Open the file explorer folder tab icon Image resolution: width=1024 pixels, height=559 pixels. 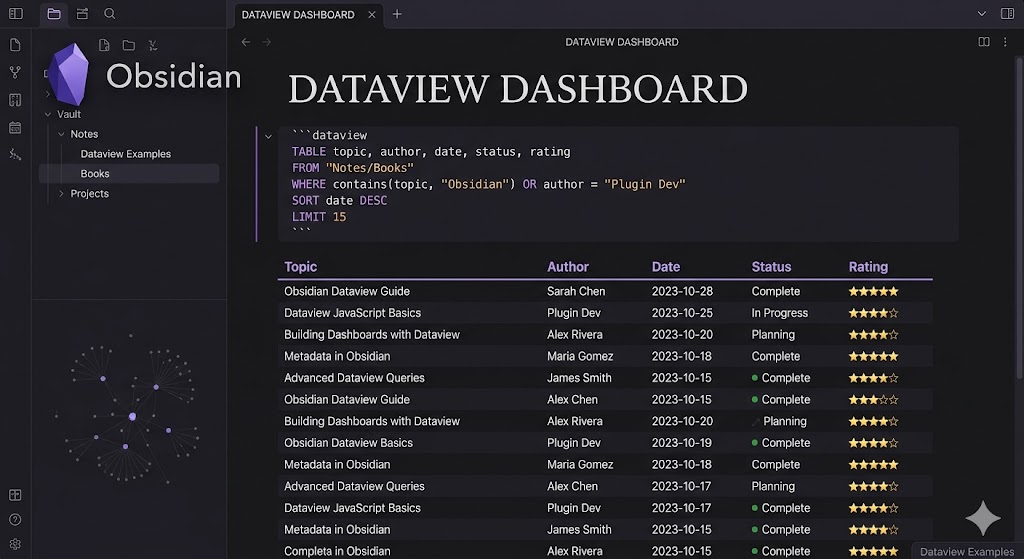54,14
